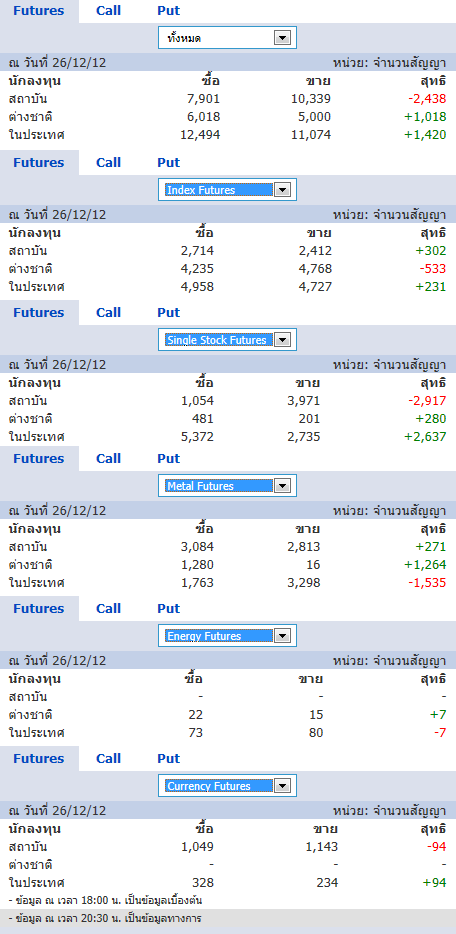456x934 pixels.
Task: Click the topmost Futures tab
Action: coord(39,11)
